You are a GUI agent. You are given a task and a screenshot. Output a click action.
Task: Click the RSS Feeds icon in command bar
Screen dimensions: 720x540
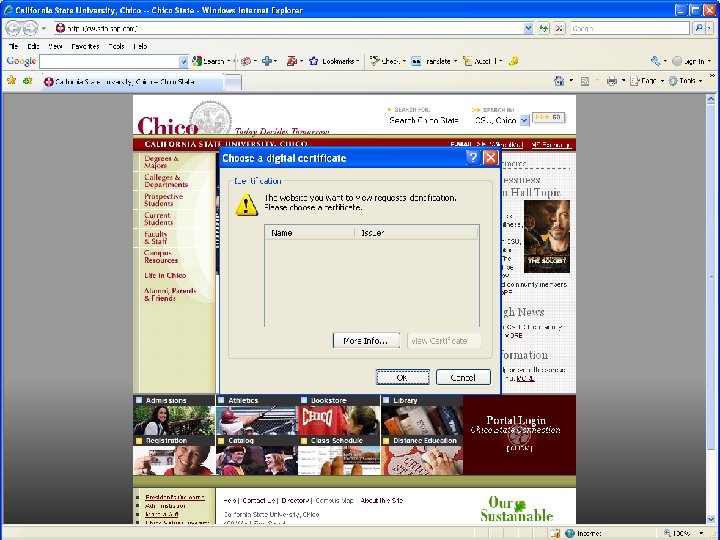[x=585, y=81]
